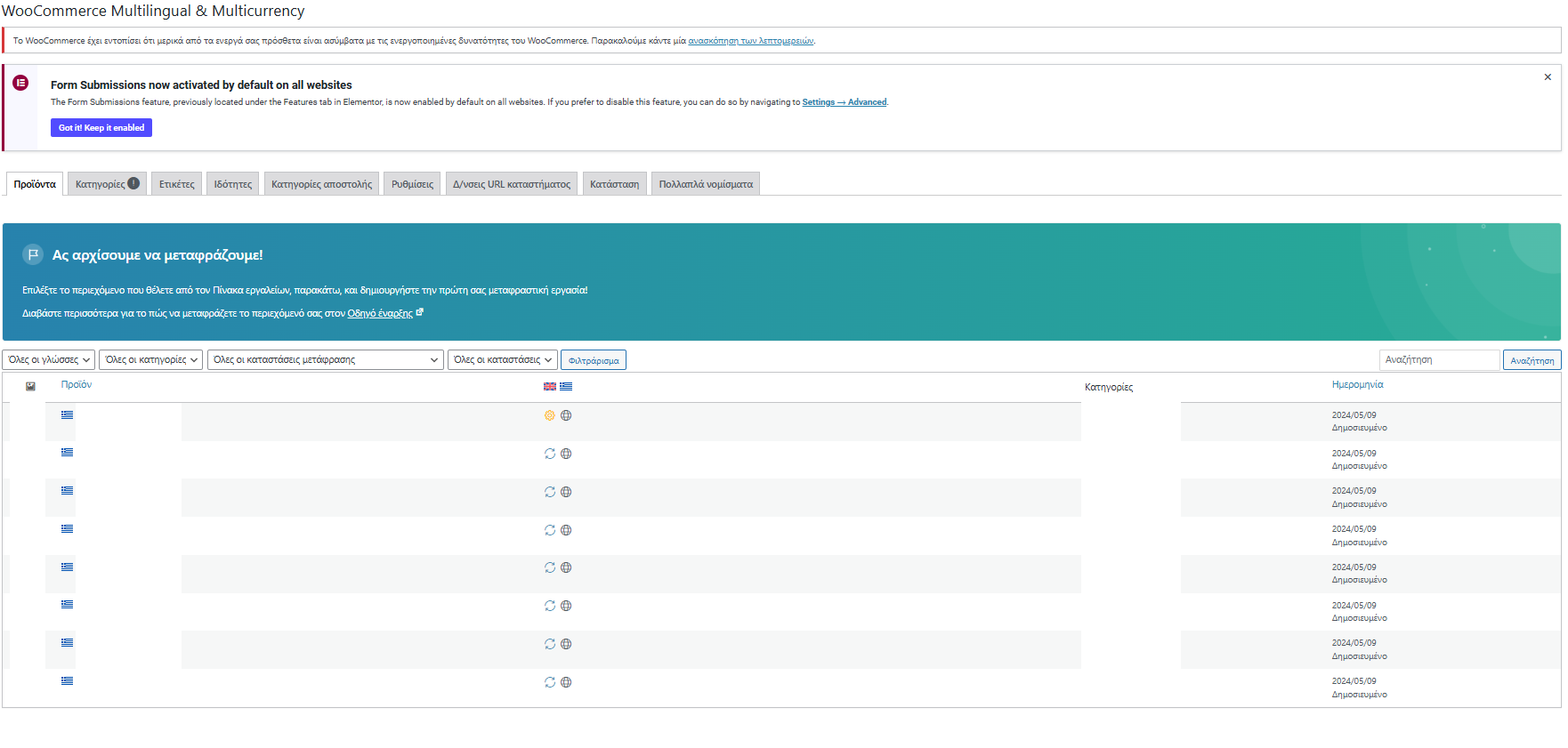
Task: Expand the Όλες οι κατηγορίες dropdown
Action: pyautogui.click(x=150, y=359)
